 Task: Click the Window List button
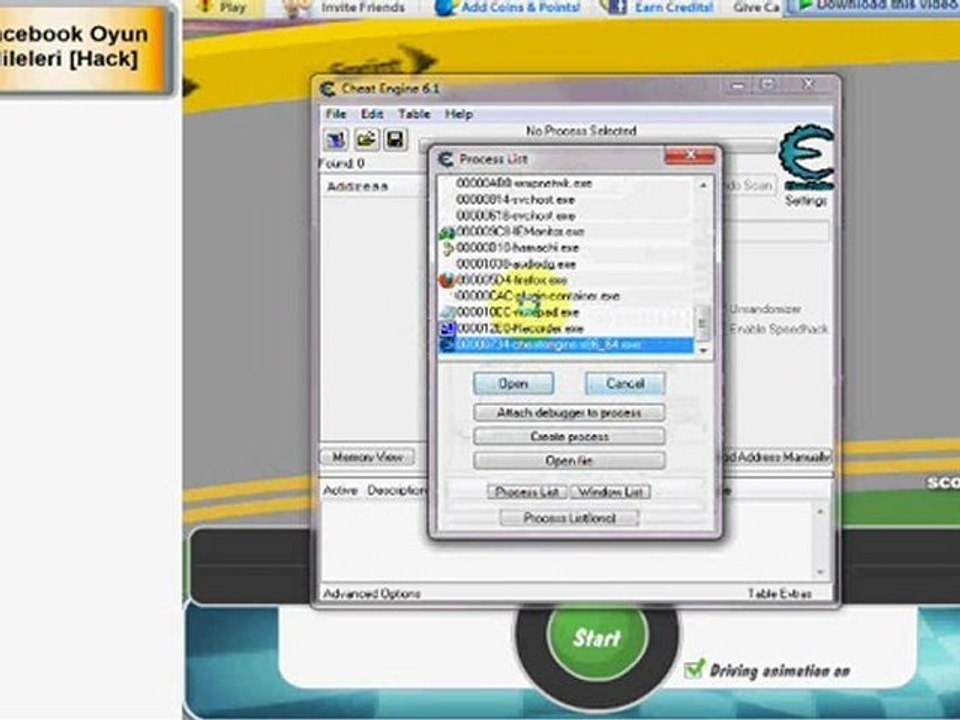pyautogui.click(x=610, y=492)
